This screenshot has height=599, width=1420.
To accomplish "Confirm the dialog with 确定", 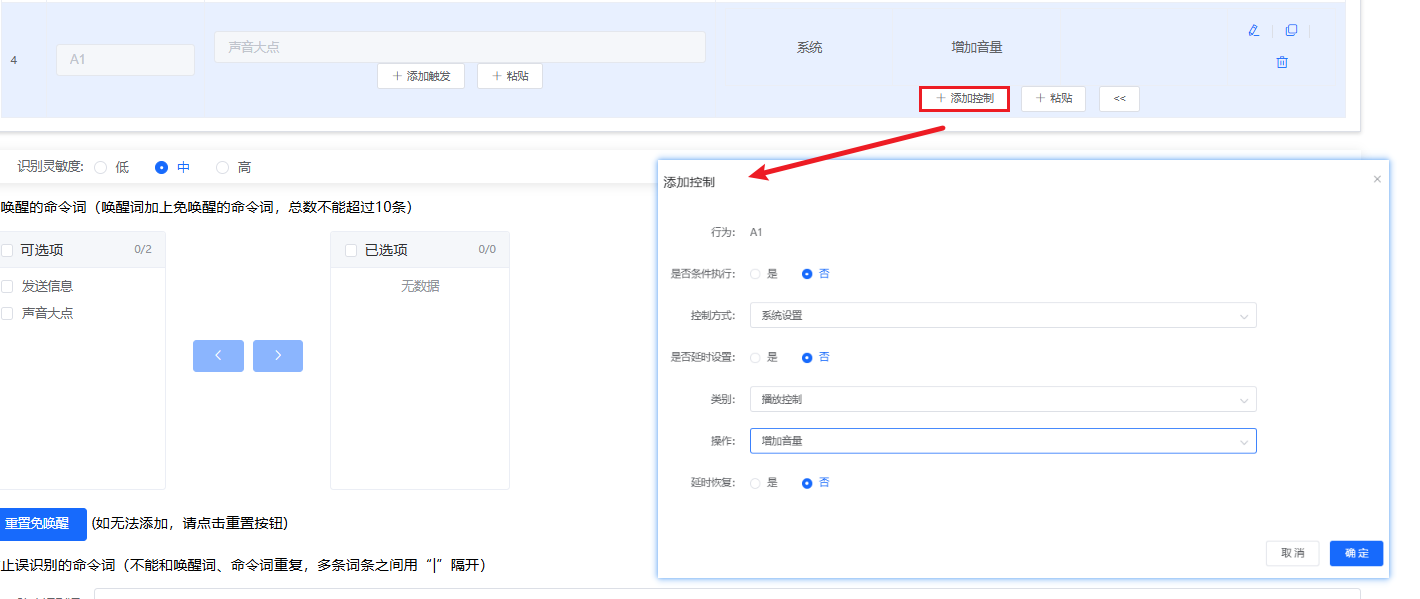I will coord(1356,553).
